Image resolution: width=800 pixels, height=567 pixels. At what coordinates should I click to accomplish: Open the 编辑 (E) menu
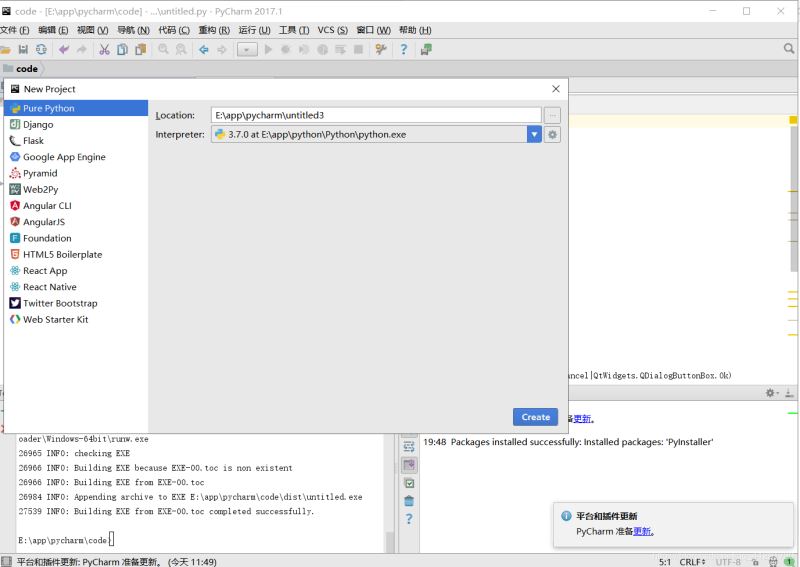53,30
